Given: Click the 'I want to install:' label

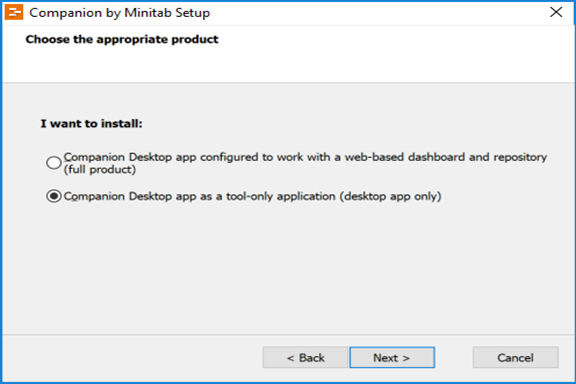Looking at the screenshot, I should click(91, 123).
